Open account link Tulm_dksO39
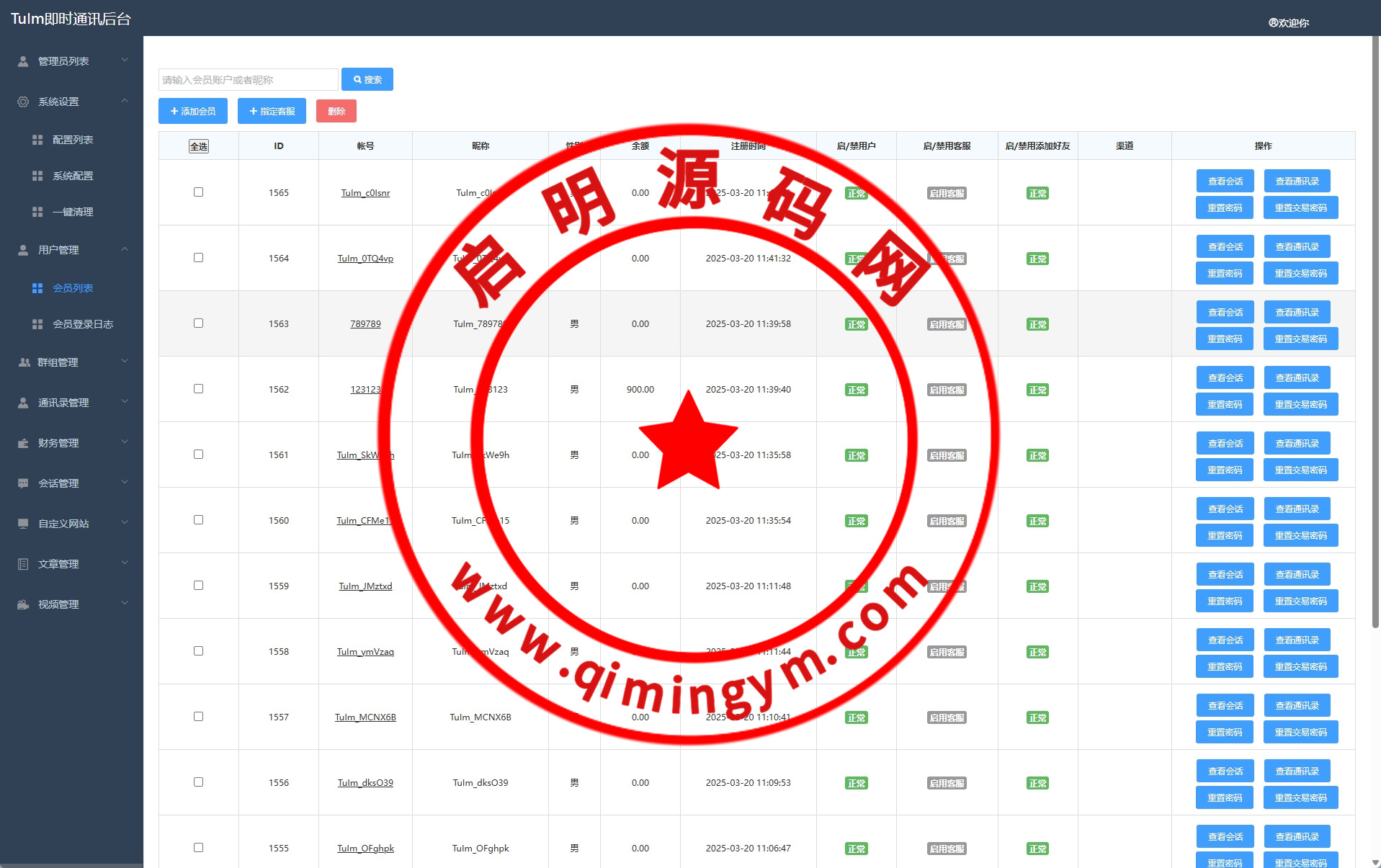The width and height of the screenshot is (1381, 868). click(x=365, y=783)
